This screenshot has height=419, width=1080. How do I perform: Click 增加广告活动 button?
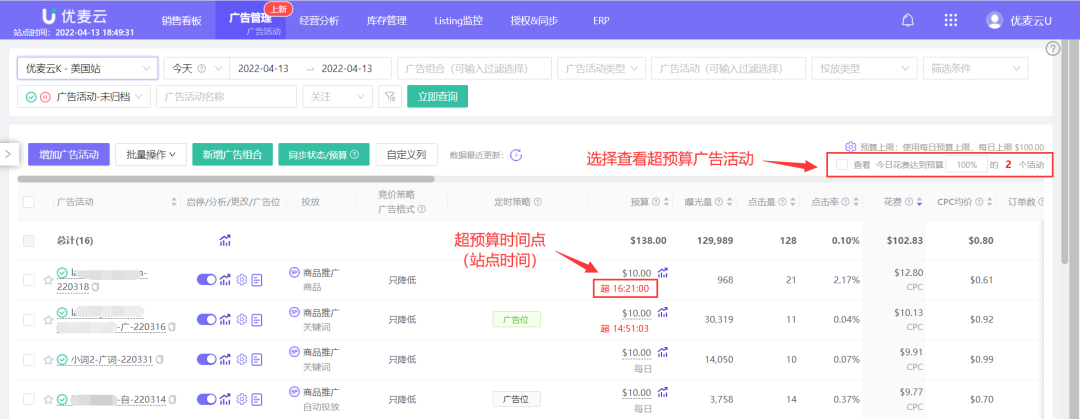[69, 154]
